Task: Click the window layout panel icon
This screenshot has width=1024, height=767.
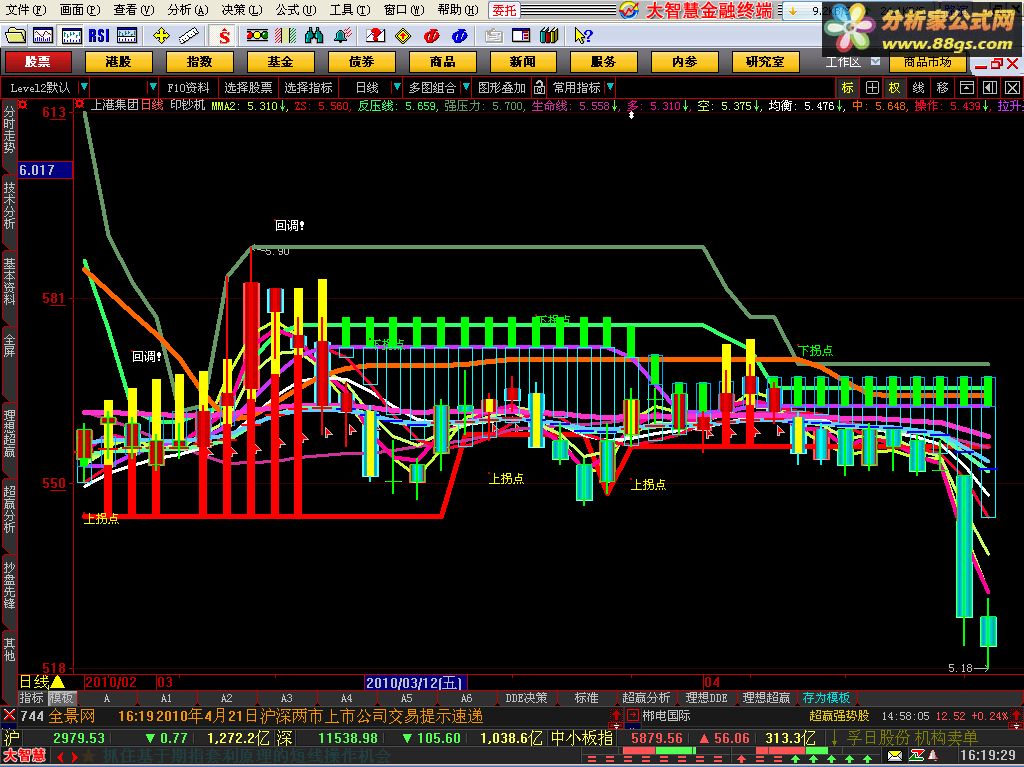Action: coord(521,35)
